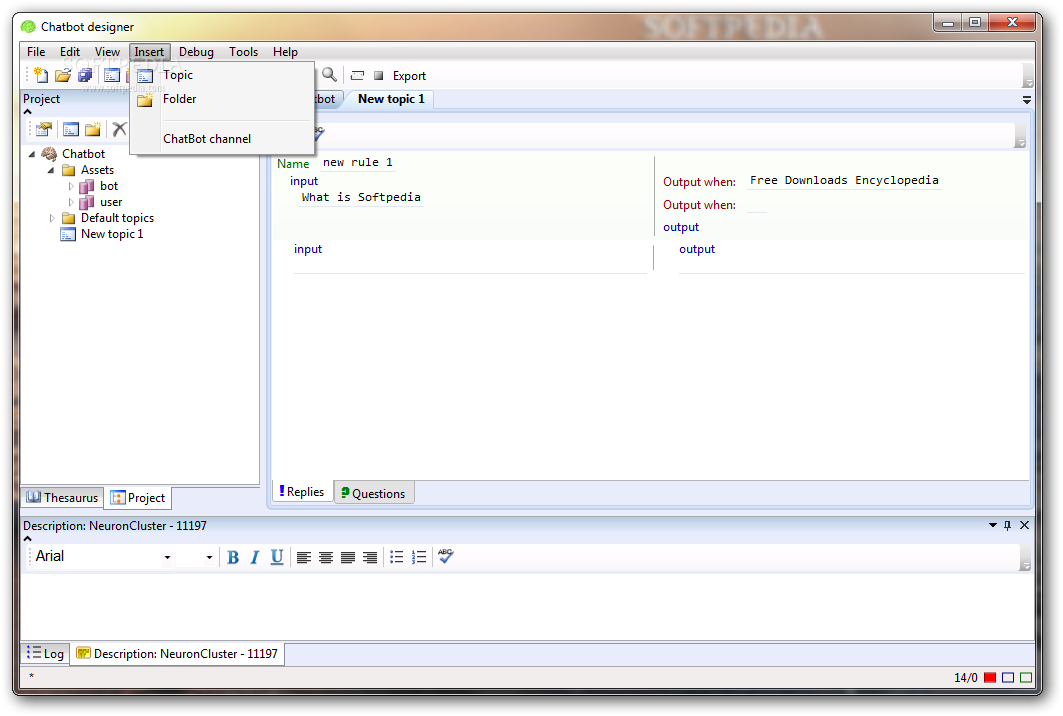Click the Save all icon in toolbar
The width and height of the screenshot is (1063, 716).
[x=85, y=75]
